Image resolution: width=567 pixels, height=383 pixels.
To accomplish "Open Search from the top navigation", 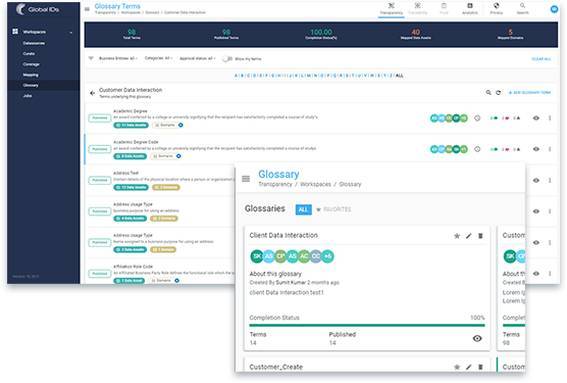I will 523,9.
